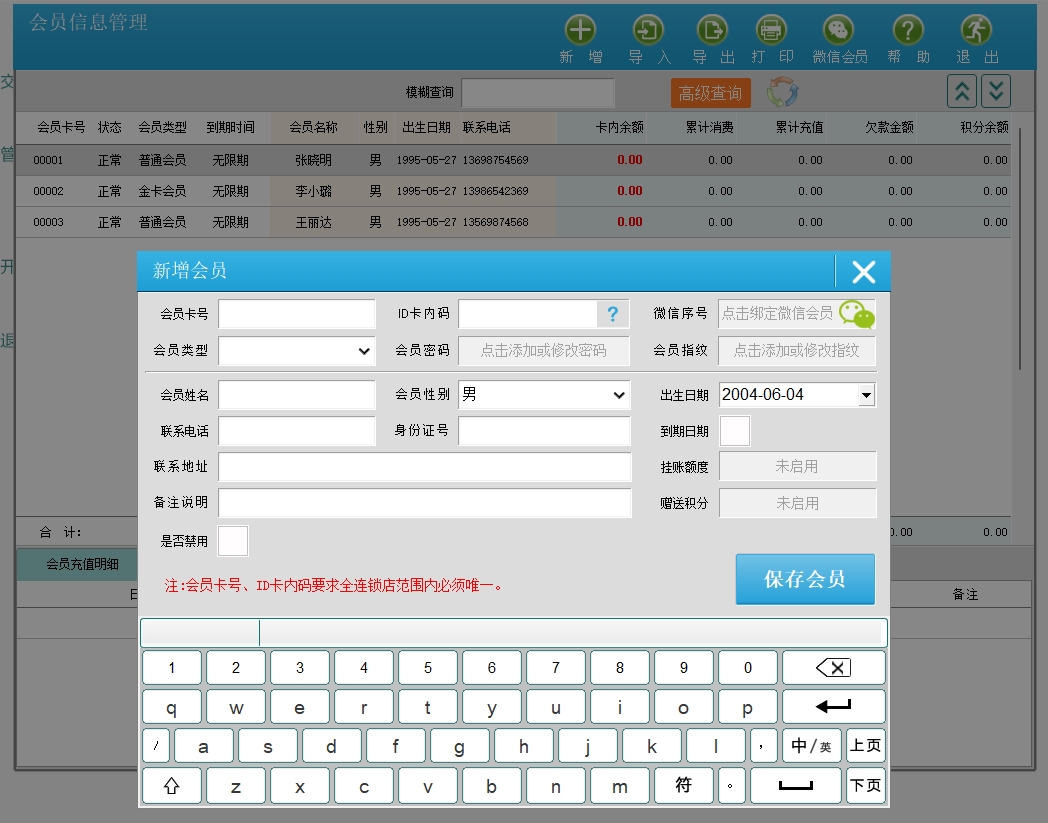Open 微信会员 from the toolbar
This screenshot has width=1048, height=823.
tap(838, 30)
